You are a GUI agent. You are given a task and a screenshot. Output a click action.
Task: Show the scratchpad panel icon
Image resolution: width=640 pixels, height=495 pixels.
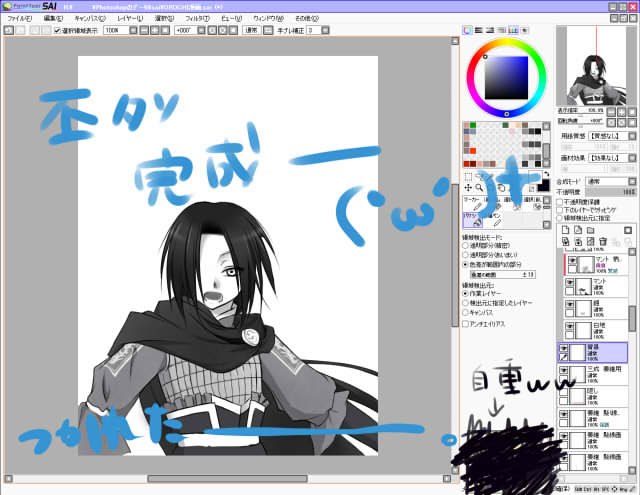[x=525, y=30]
